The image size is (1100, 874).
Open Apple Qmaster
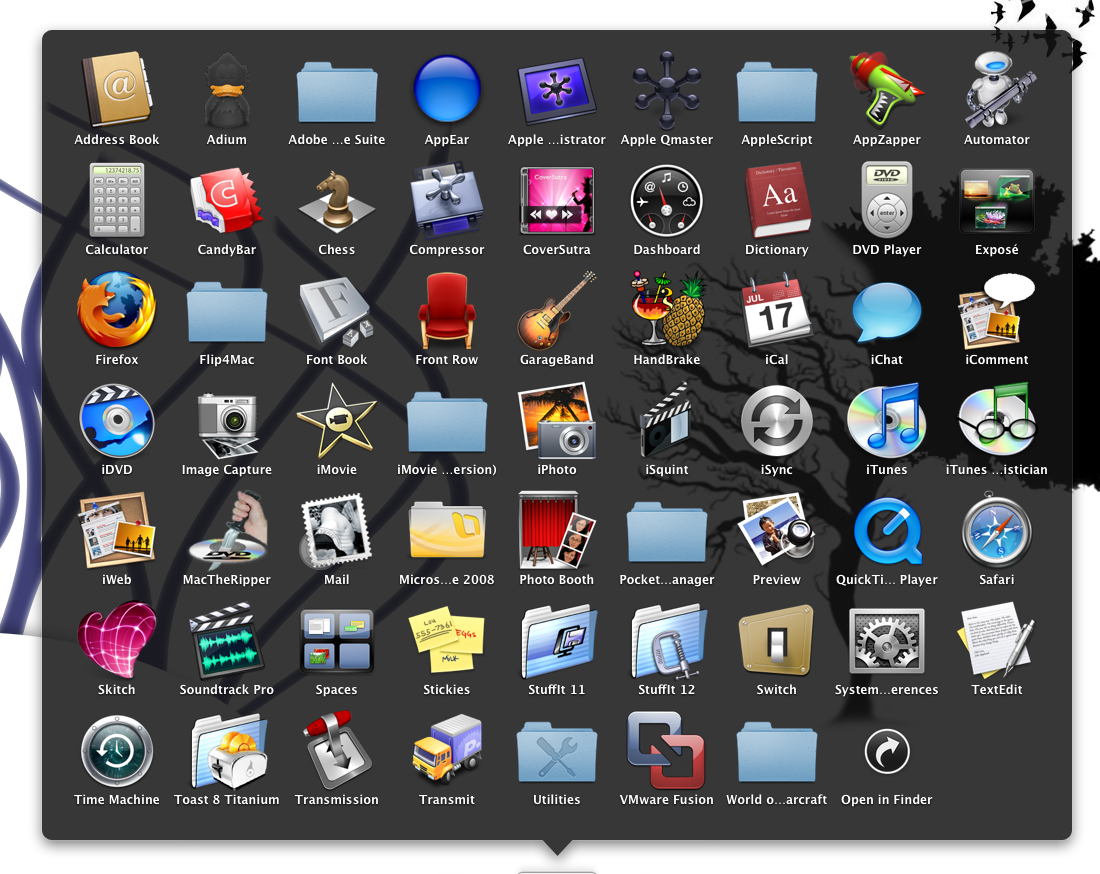pos(666,90)
